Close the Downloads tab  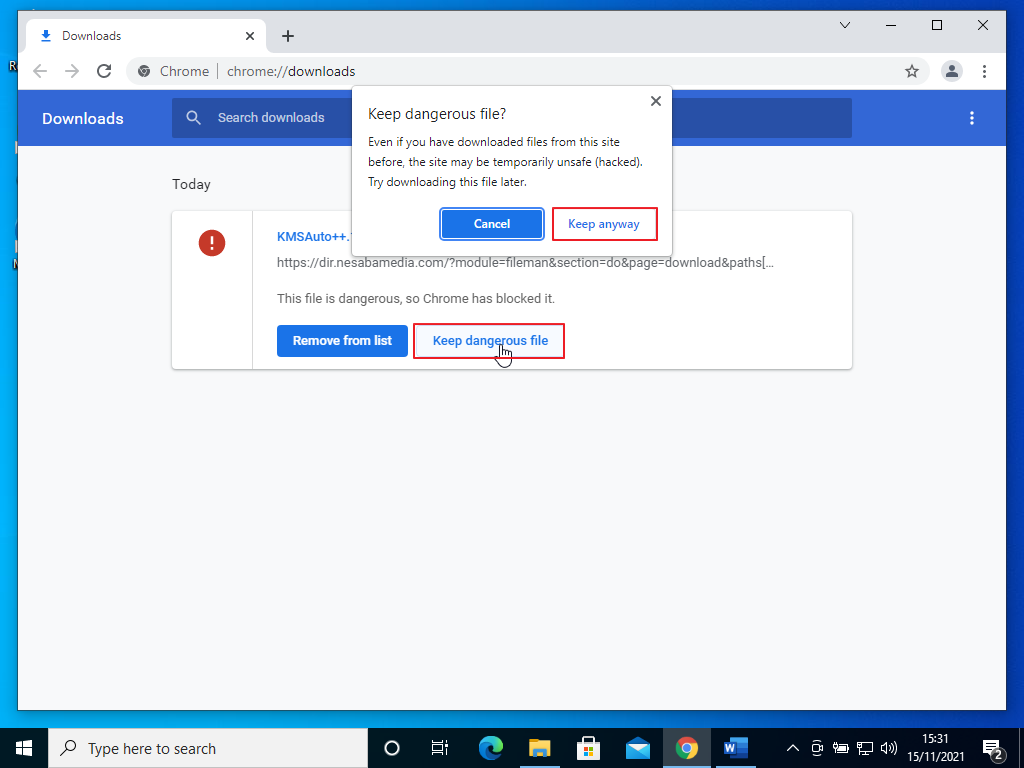pos(249,36)
